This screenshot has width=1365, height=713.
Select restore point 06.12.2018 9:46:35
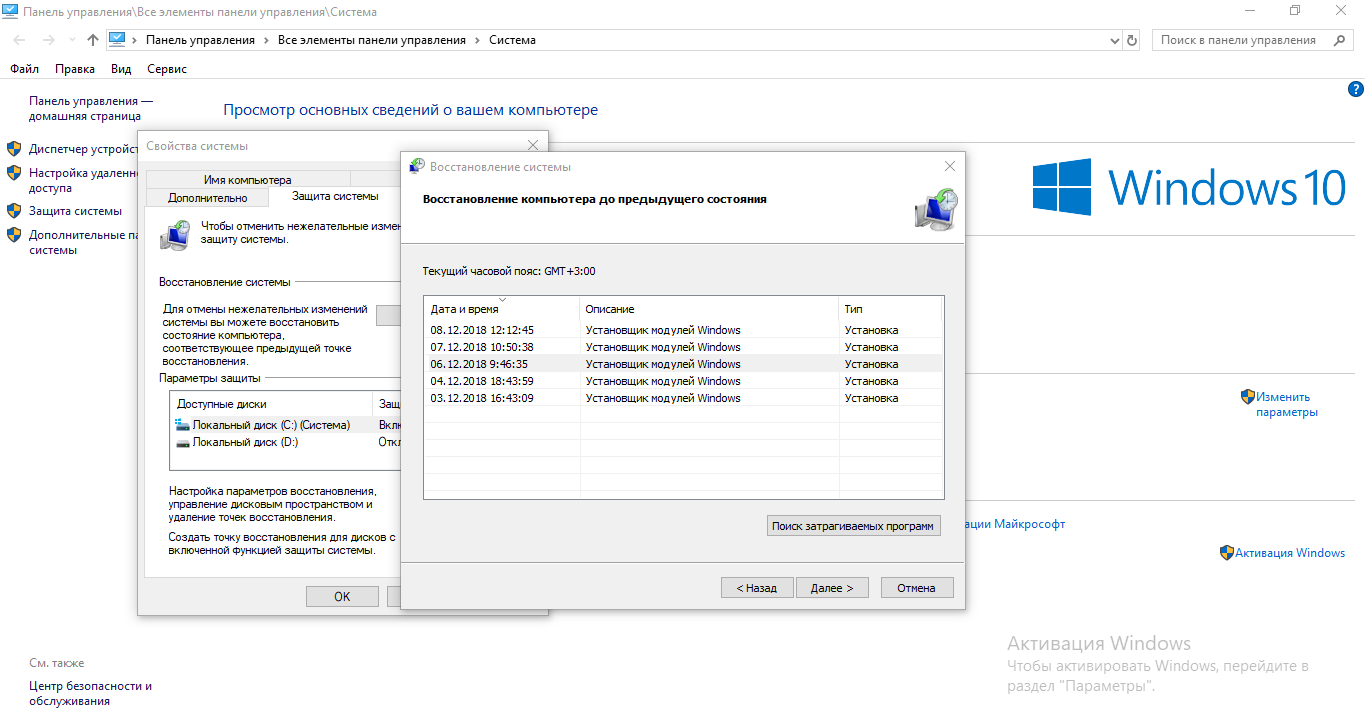point(683,364)
